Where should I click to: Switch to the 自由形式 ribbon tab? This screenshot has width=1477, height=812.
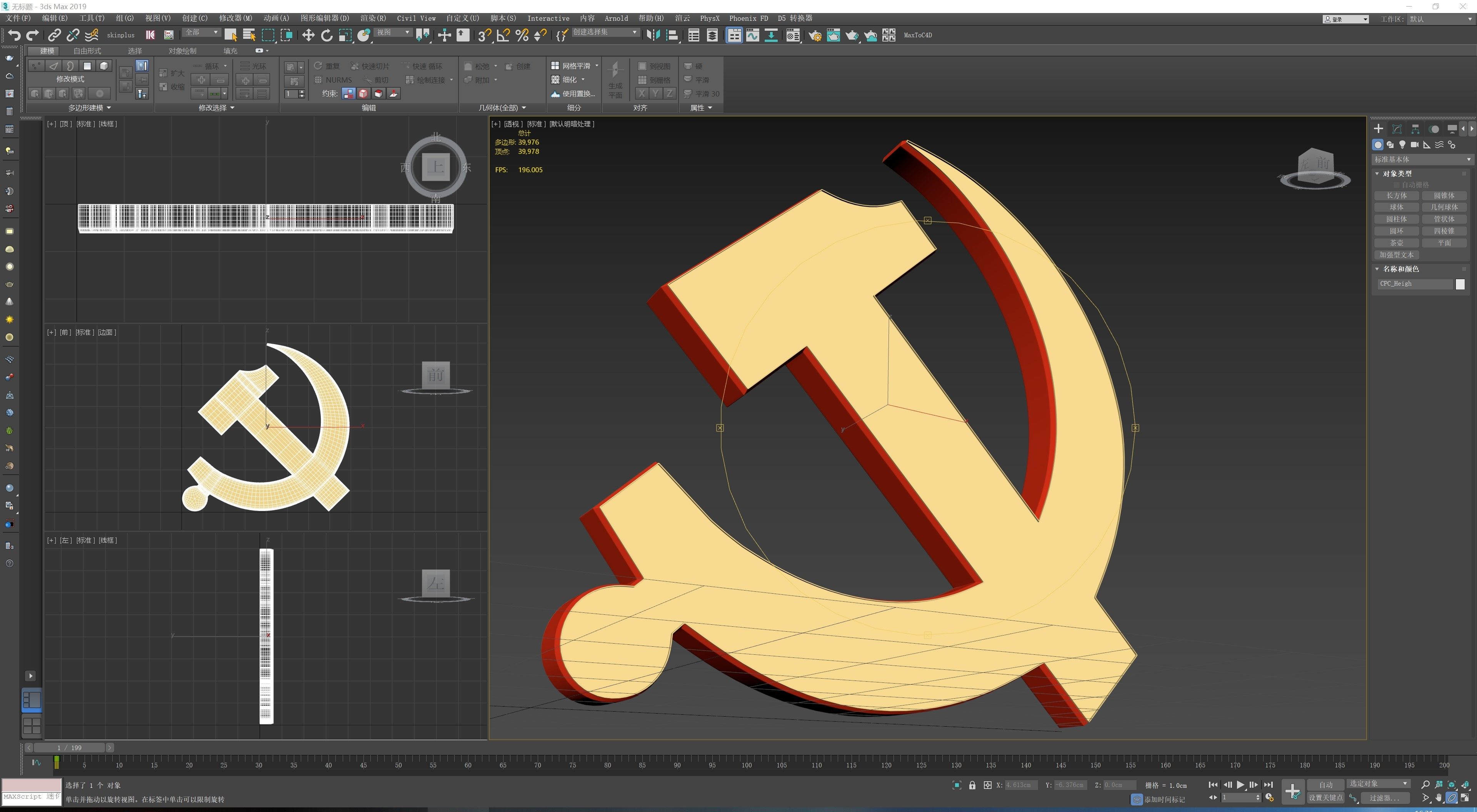tap(87, 50)
